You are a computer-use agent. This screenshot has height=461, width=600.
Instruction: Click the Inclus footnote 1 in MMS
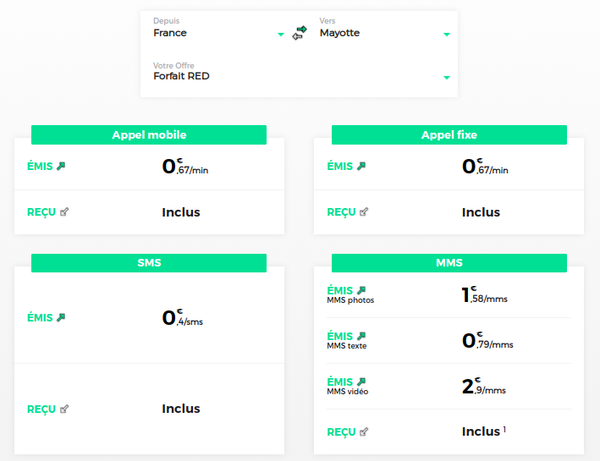click(x=505, y=430)
